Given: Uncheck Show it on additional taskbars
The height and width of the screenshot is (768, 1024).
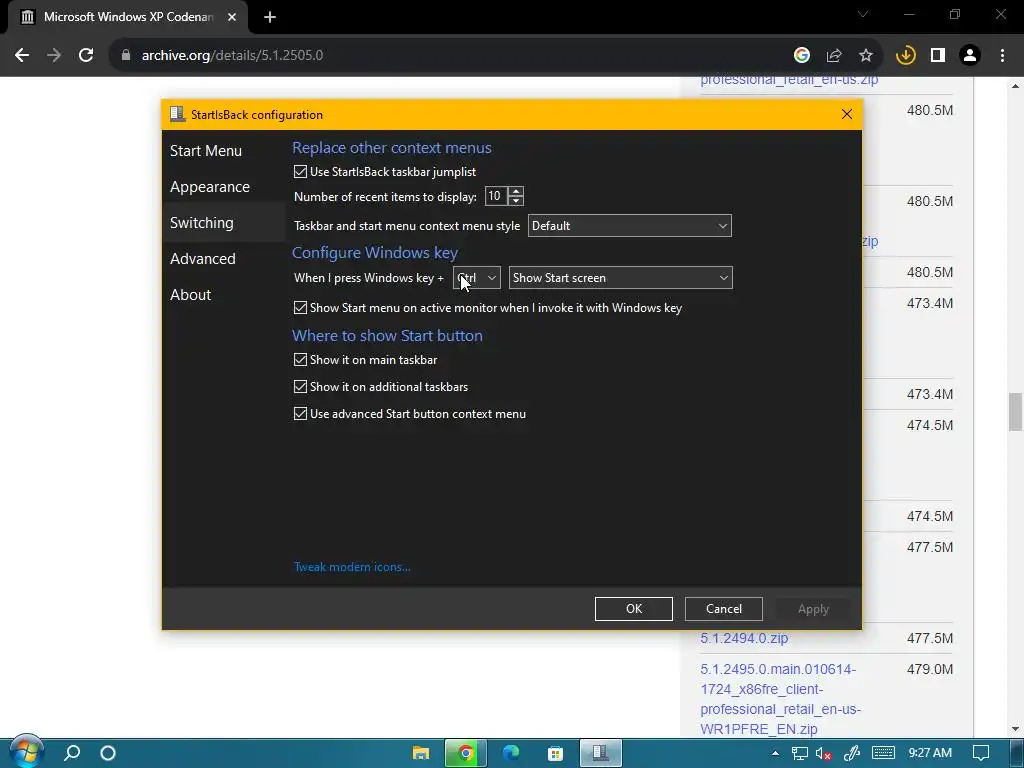Looking at the screenshot, I should point(300,387).
